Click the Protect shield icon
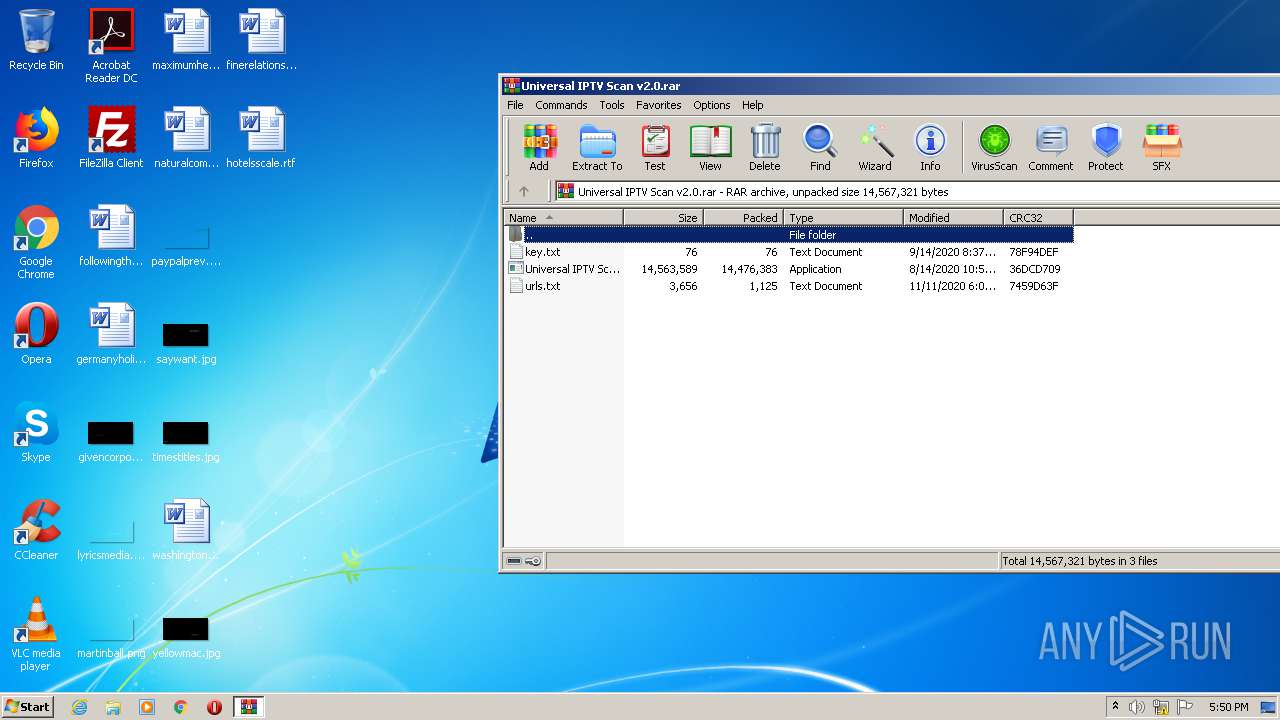Viewport: 1280px width, 720px height. 1106,148
